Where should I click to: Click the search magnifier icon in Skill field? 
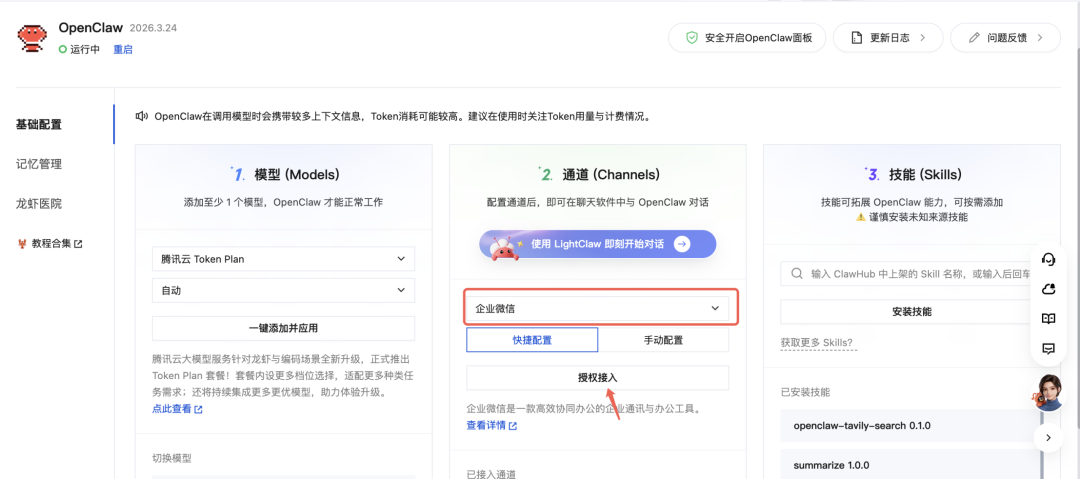point(797,274)
